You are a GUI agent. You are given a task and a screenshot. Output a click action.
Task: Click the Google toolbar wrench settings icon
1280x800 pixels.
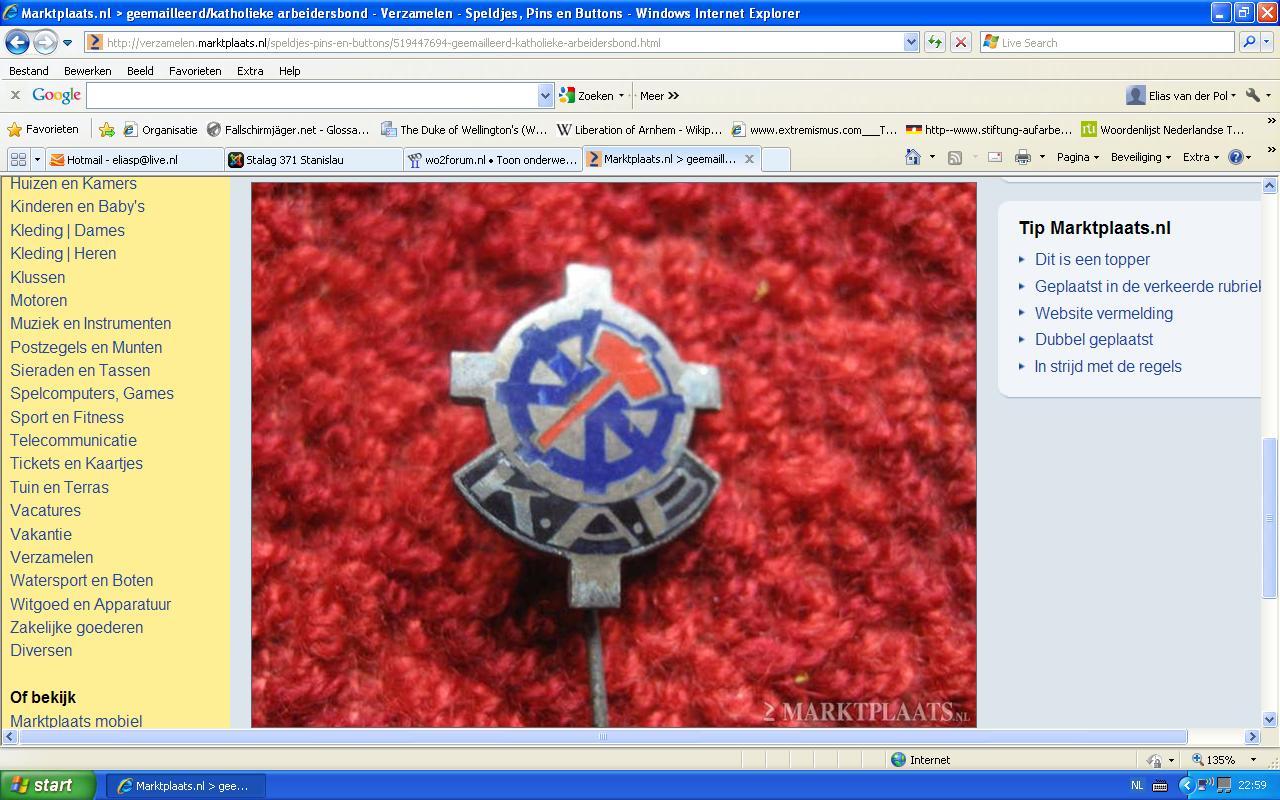pyautogui.click(x=1252, y=95)
